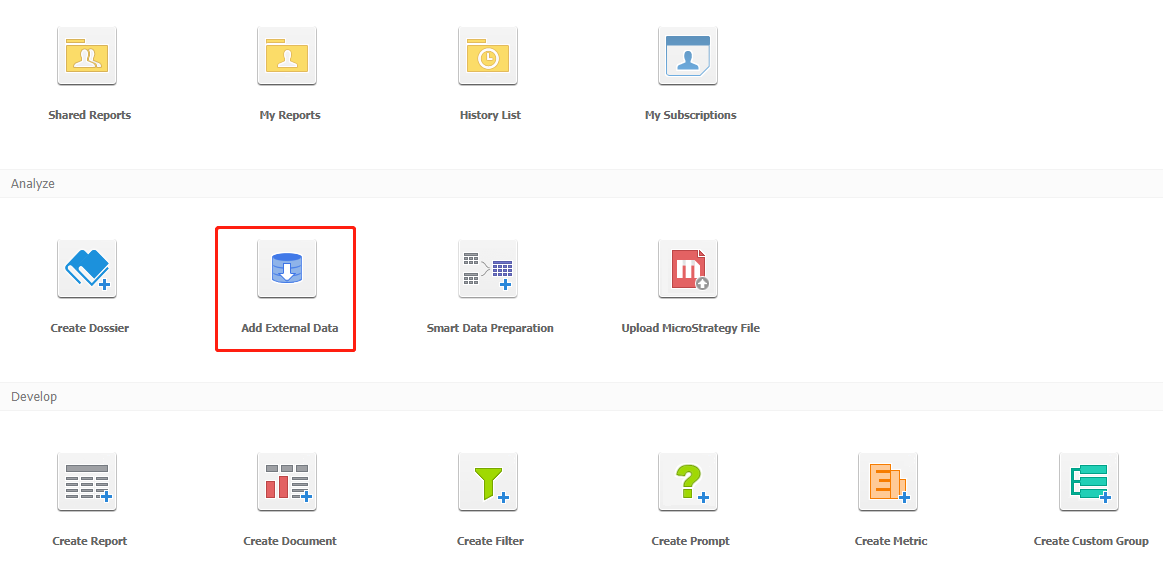
Task: Click the Develop section header
Action: (34, 397)
